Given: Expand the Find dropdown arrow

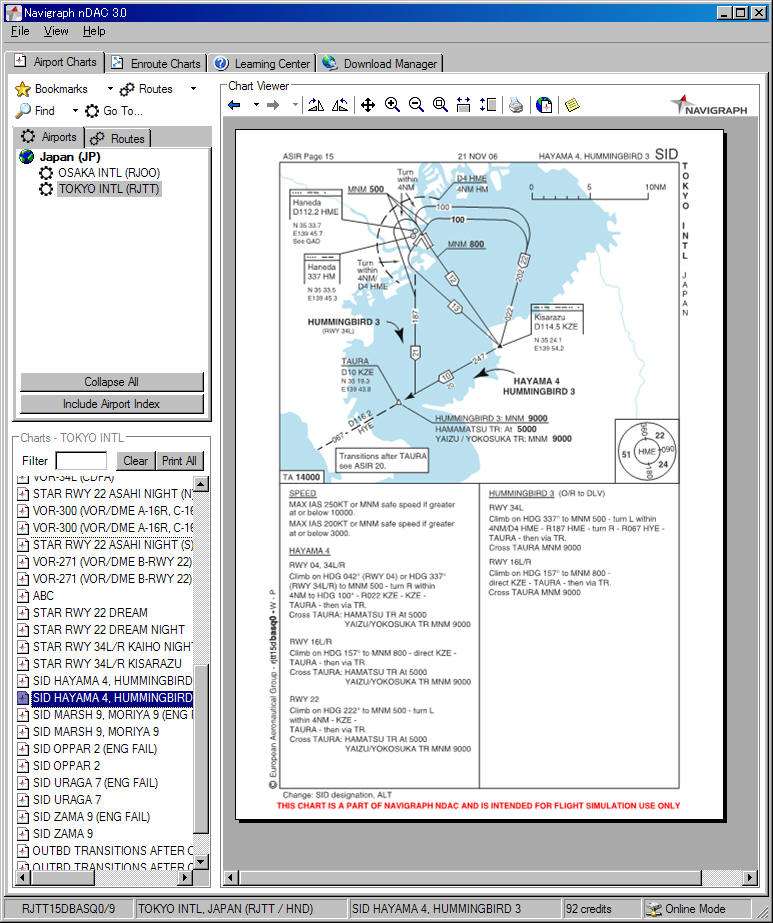Looking at the screenshot, I should [x=75, y=111].
